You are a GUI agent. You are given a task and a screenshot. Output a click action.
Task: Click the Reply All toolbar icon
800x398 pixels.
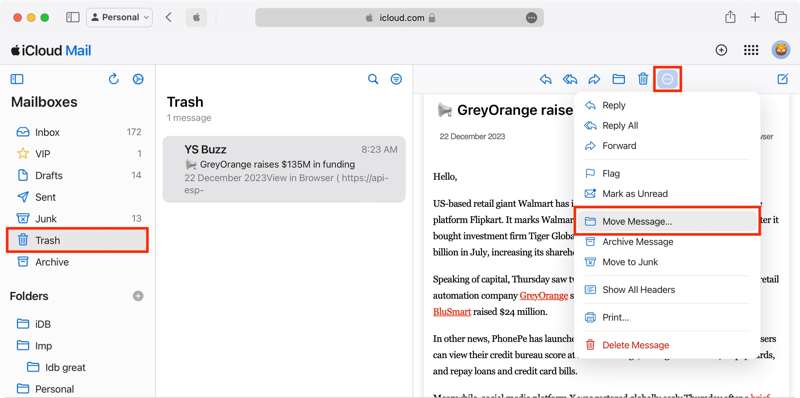tap(570, 79)
